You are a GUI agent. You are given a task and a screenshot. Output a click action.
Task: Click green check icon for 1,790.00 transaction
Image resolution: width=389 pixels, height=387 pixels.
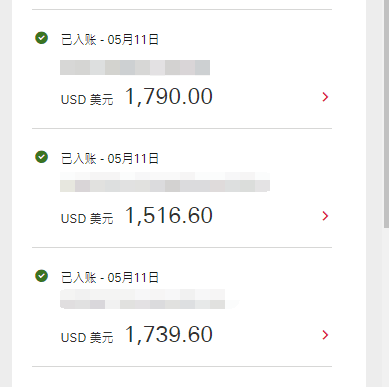[42, 38]
